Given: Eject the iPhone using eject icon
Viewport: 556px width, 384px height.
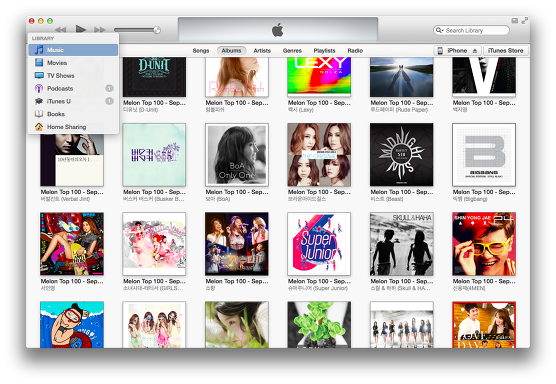Looking at the screenshot, I should coord(475,51).
